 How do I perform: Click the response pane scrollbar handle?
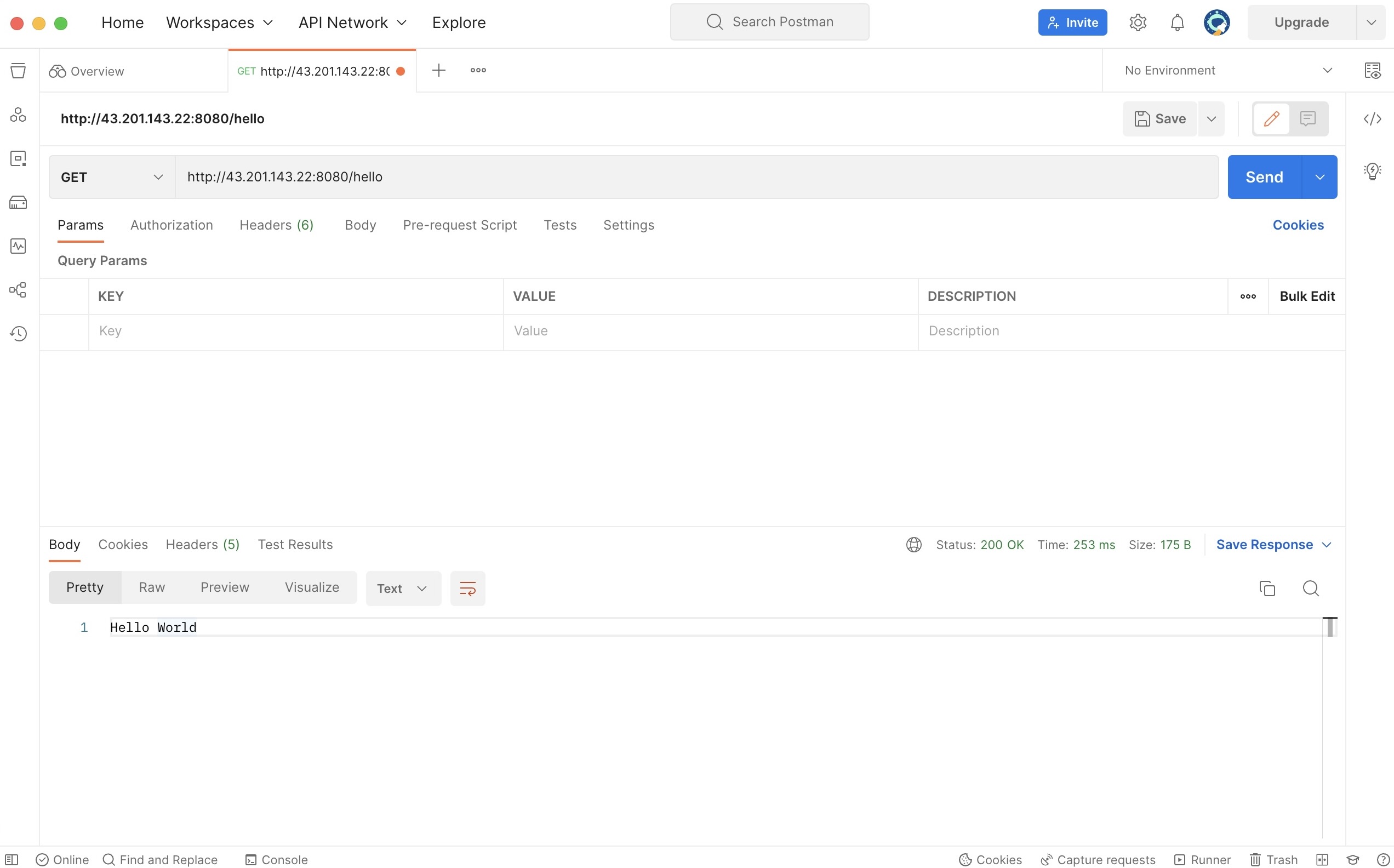[1329, 627]
